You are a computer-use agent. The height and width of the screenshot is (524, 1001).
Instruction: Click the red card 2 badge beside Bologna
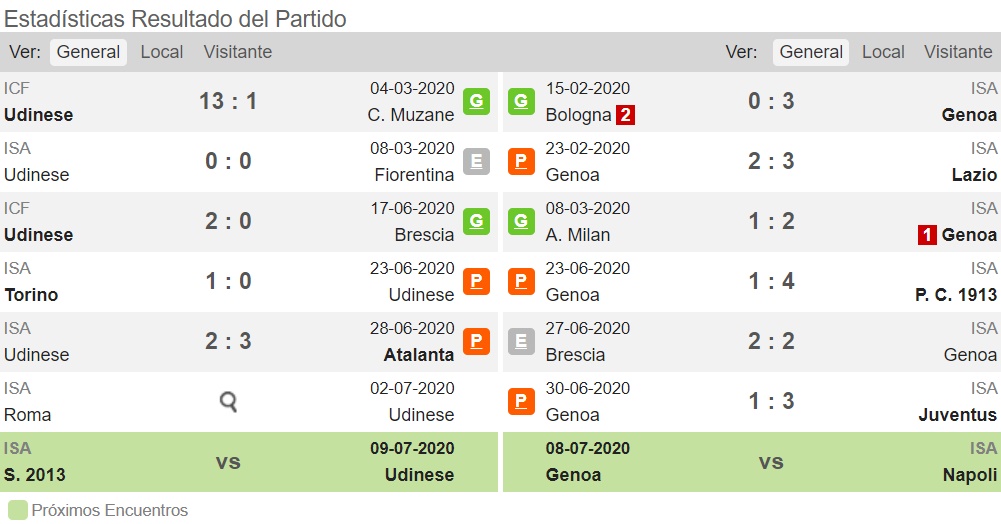click(x=626, y=115)
